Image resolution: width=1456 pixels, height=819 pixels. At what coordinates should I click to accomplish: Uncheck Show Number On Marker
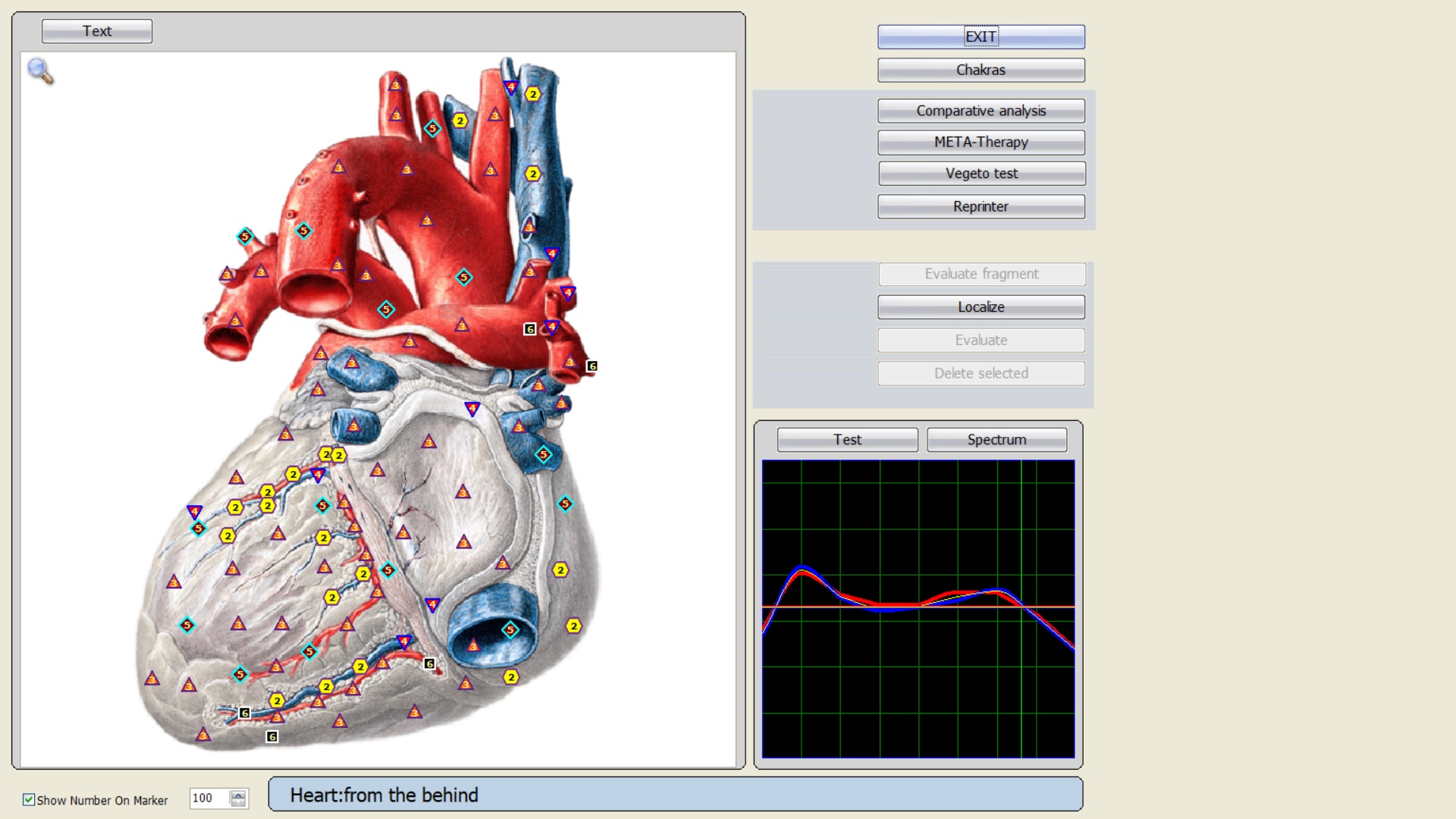point(29,799)
